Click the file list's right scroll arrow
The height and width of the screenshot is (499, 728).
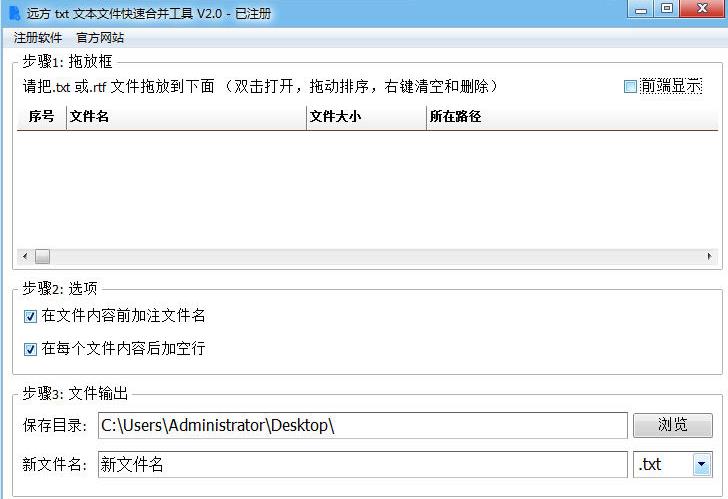(x=710, y=257)
